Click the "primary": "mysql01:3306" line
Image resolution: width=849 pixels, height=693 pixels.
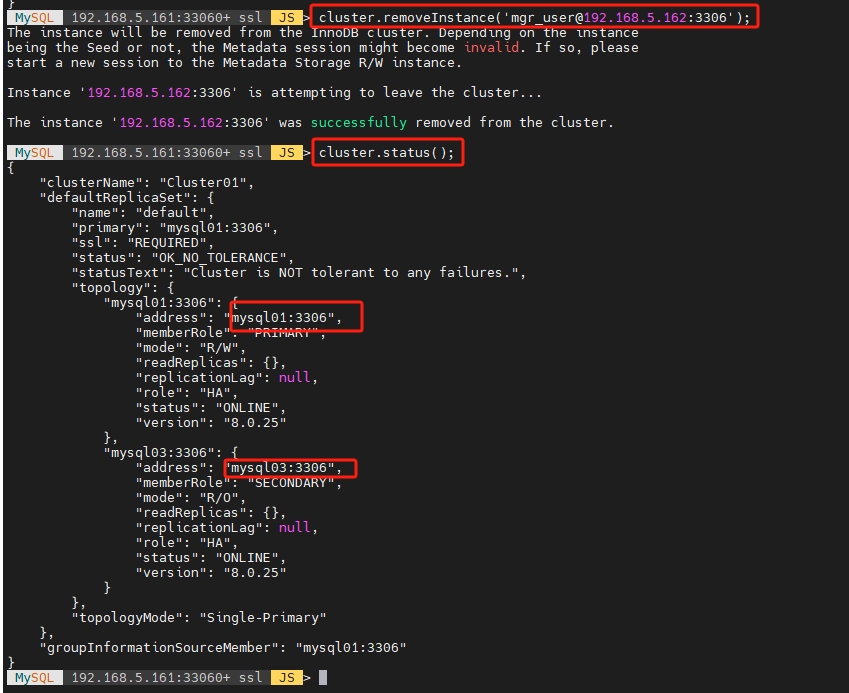175,227
